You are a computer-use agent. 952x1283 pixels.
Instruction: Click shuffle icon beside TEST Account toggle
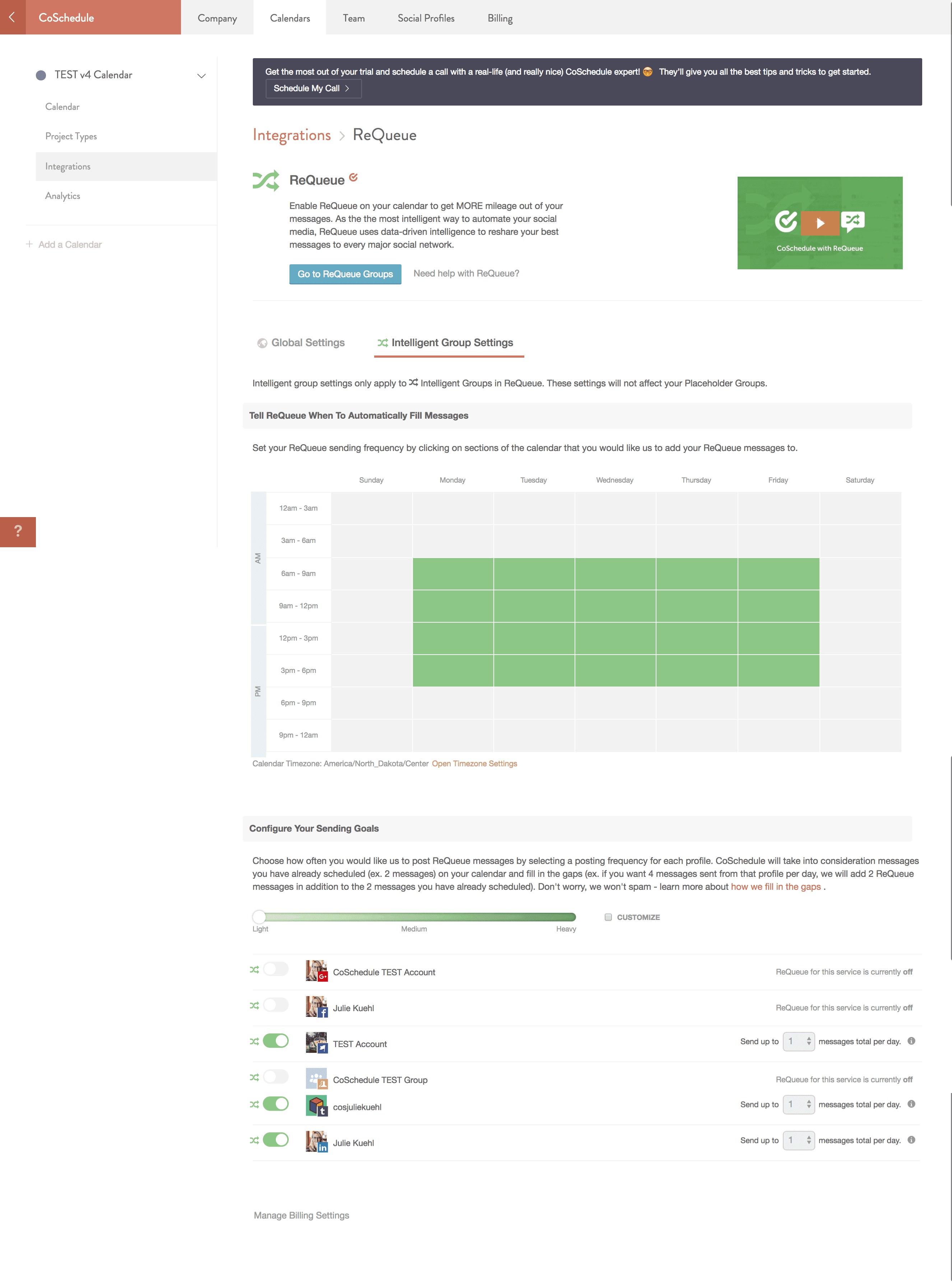(254, 1041)
